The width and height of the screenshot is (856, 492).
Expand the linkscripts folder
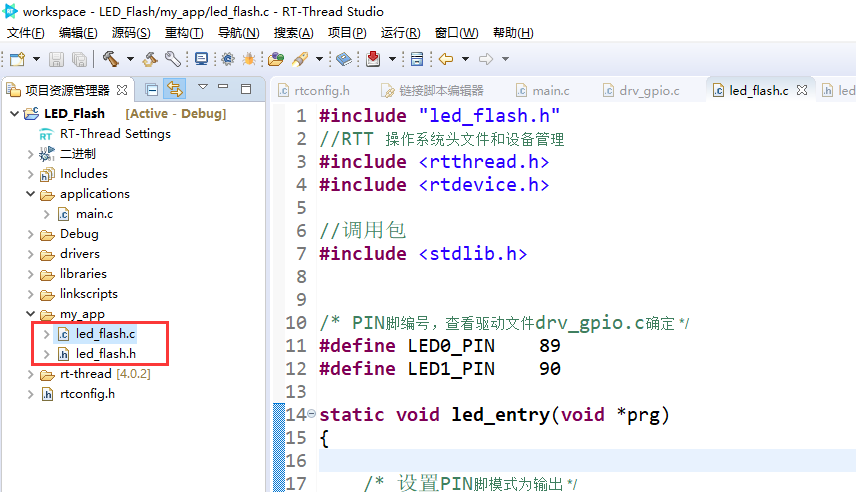point(31,294)
